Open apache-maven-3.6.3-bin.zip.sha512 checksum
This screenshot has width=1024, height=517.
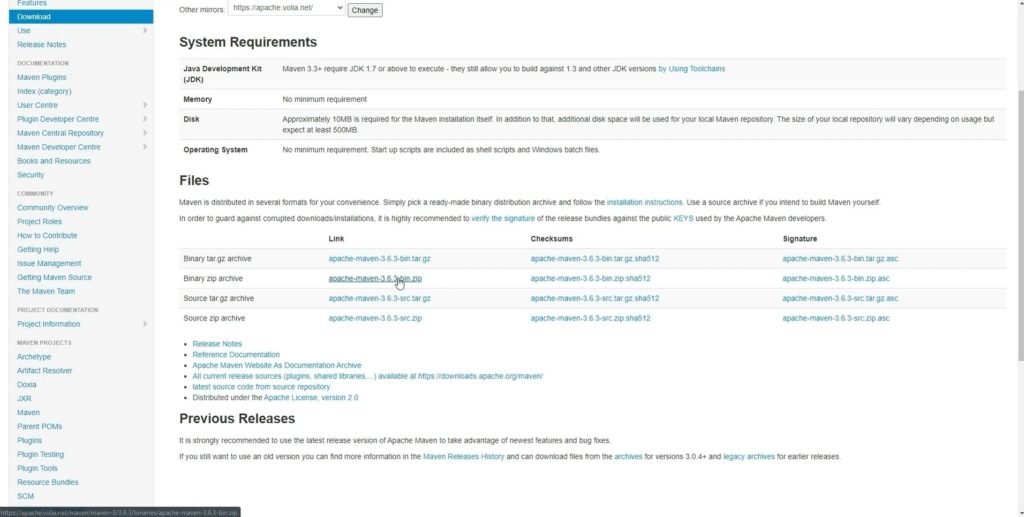pyautogui.click(x=590, y=279)
